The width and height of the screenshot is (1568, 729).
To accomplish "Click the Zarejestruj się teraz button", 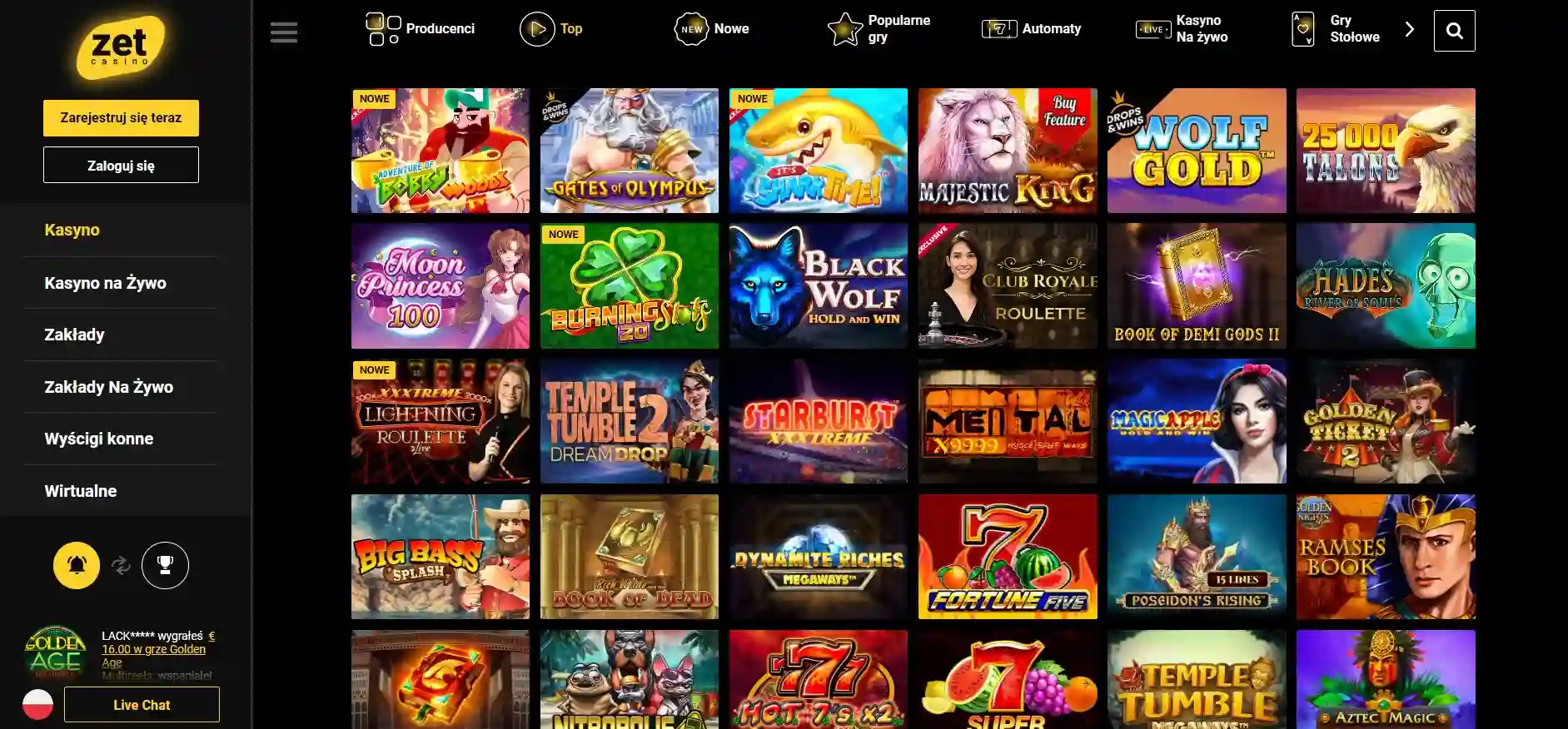I will click(121, 118).
